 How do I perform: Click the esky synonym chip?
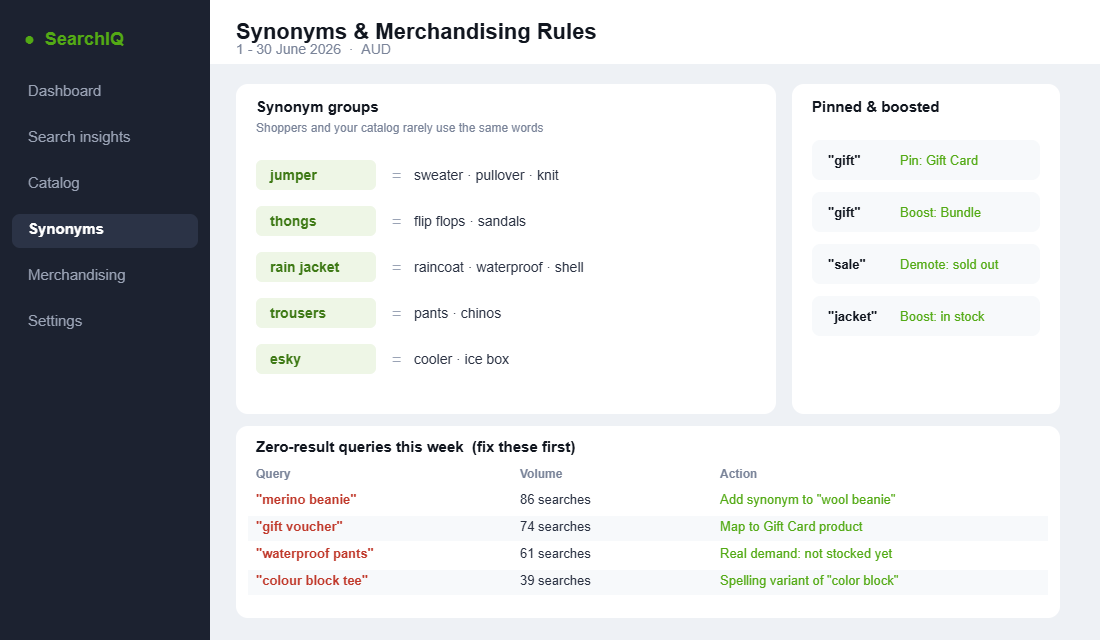[316, 359]
